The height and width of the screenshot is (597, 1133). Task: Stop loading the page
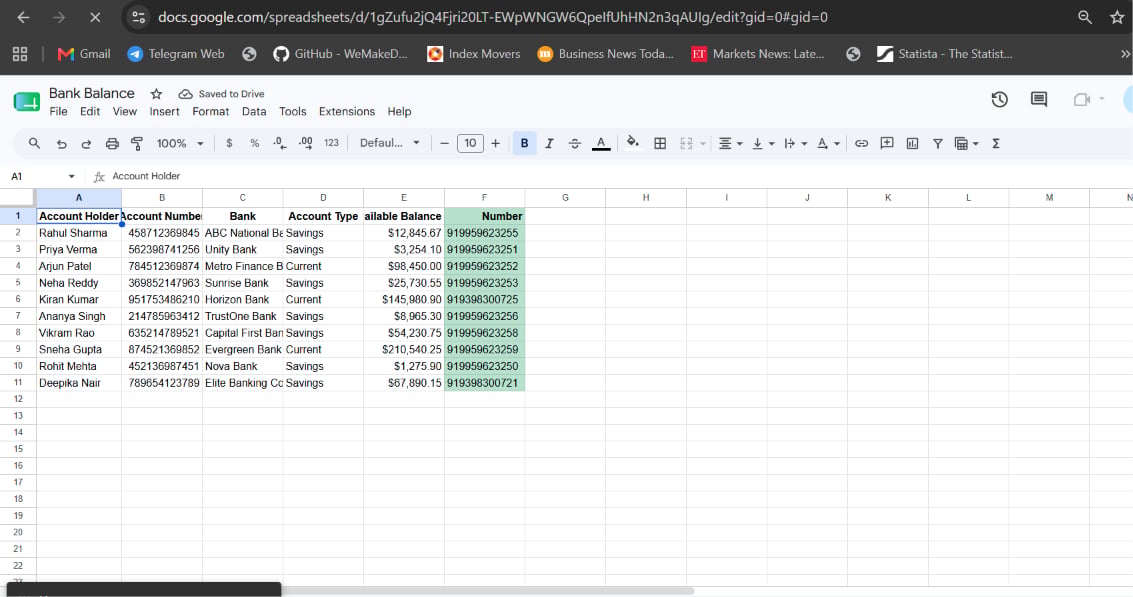95,17
